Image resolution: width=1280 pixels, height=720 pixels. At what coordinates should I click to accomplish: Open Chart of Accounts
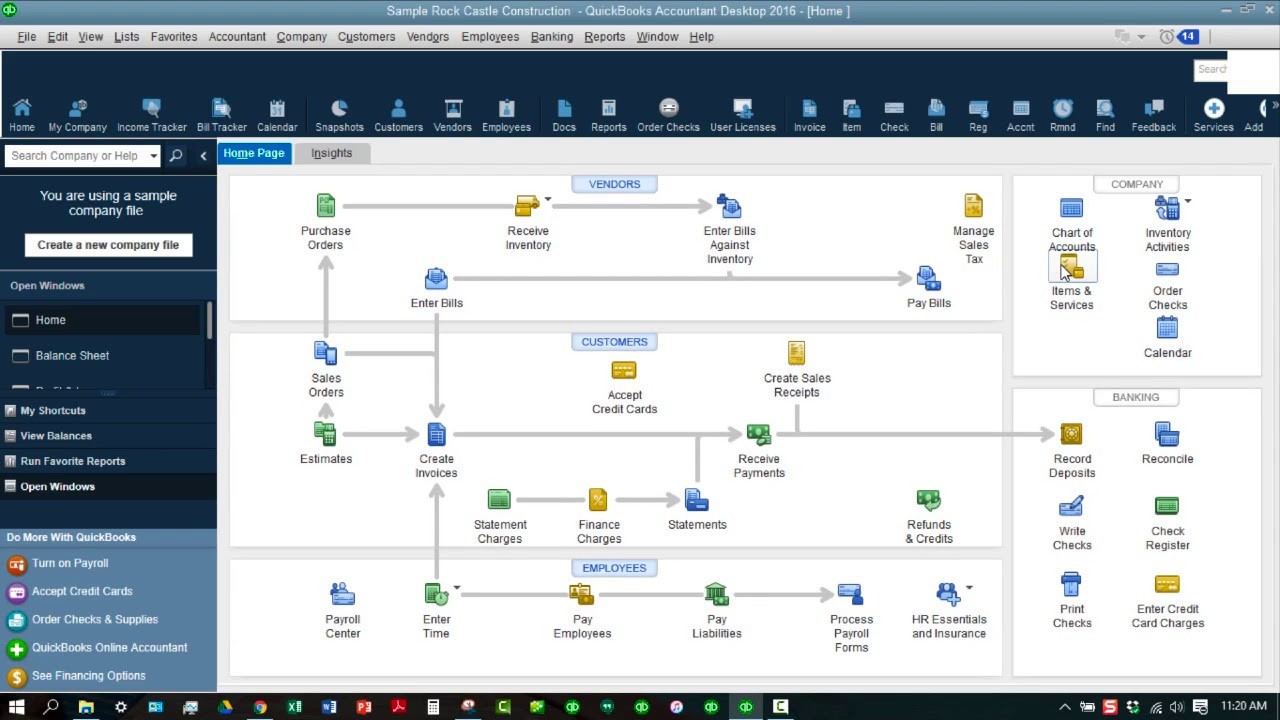(x=1071, y=208)
